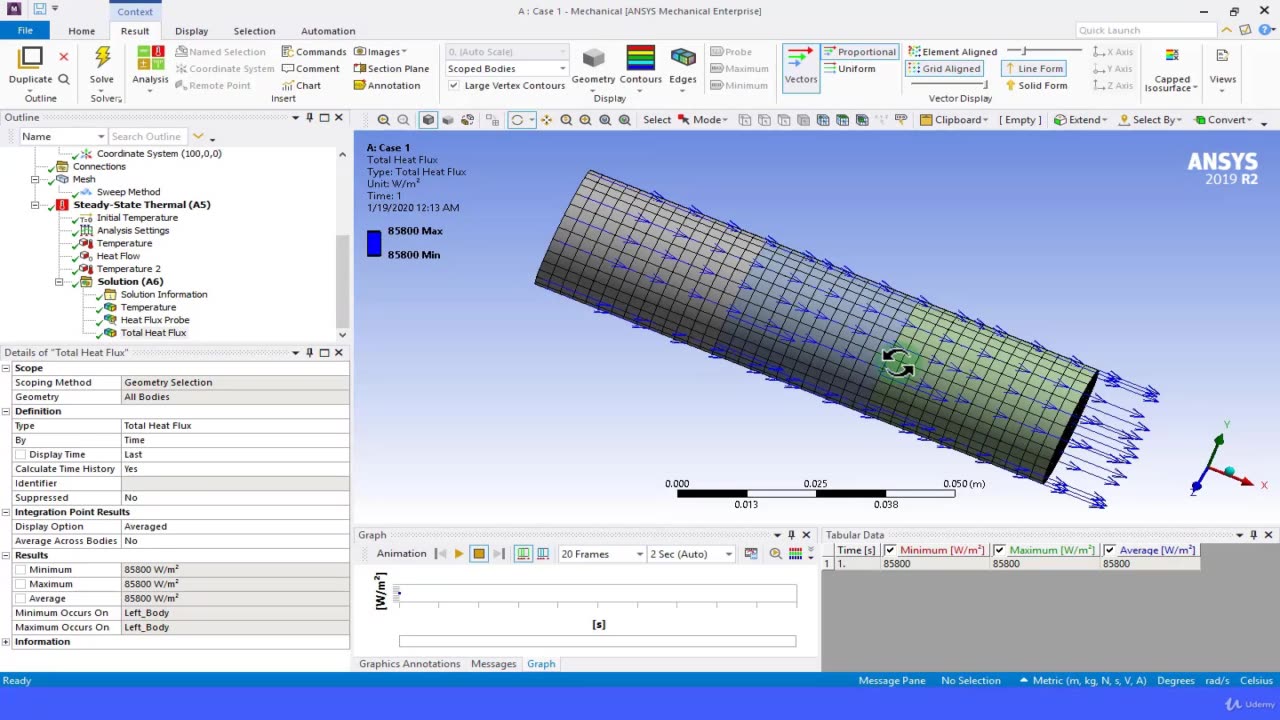Viewport: 1280px width, 720px height.
Task: Open the Messages tab
Action: [493, 664]
